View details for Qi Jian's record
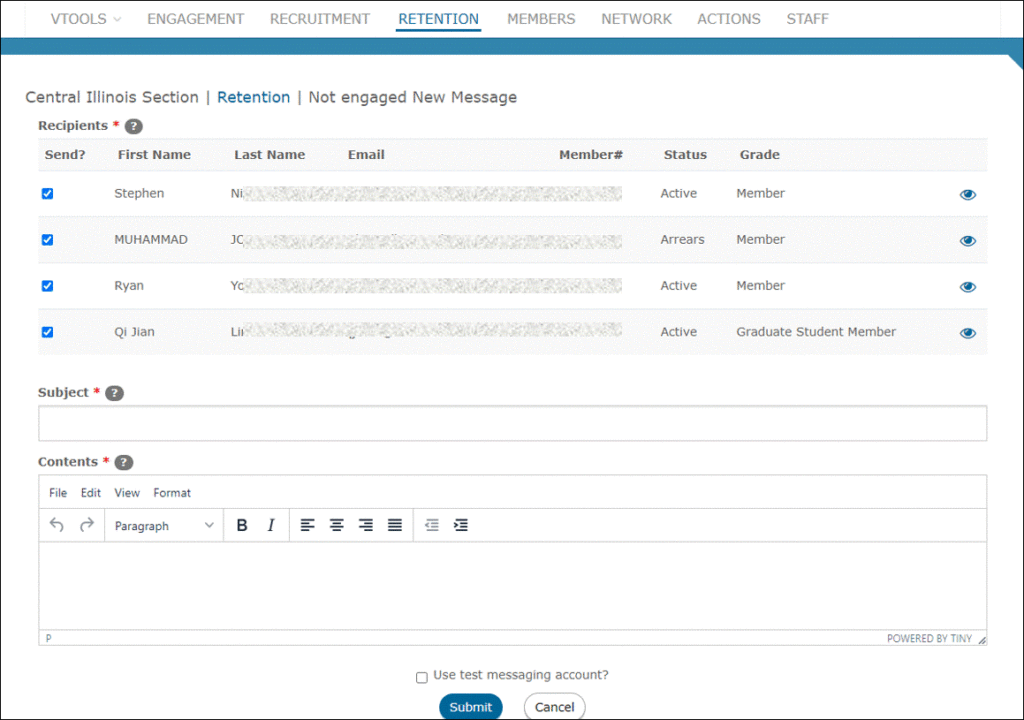 967,333
